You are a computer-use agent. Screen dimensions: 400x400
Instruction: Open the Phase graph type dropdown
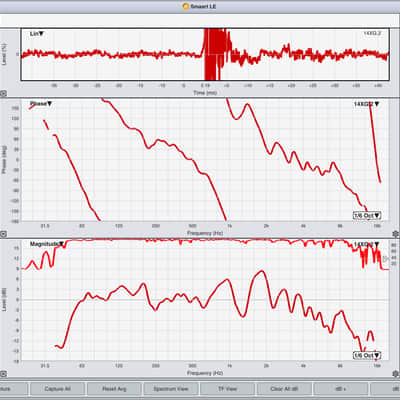(41, 104)
